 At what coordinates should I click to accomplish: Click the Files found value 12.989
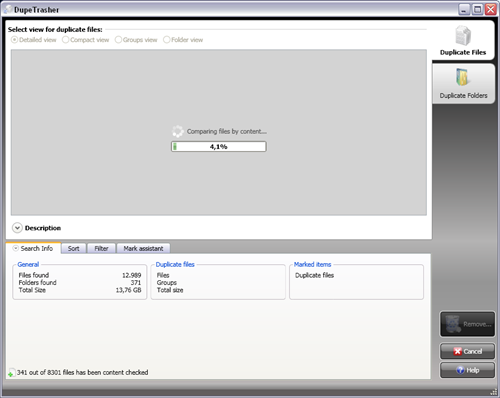[131, 275]
